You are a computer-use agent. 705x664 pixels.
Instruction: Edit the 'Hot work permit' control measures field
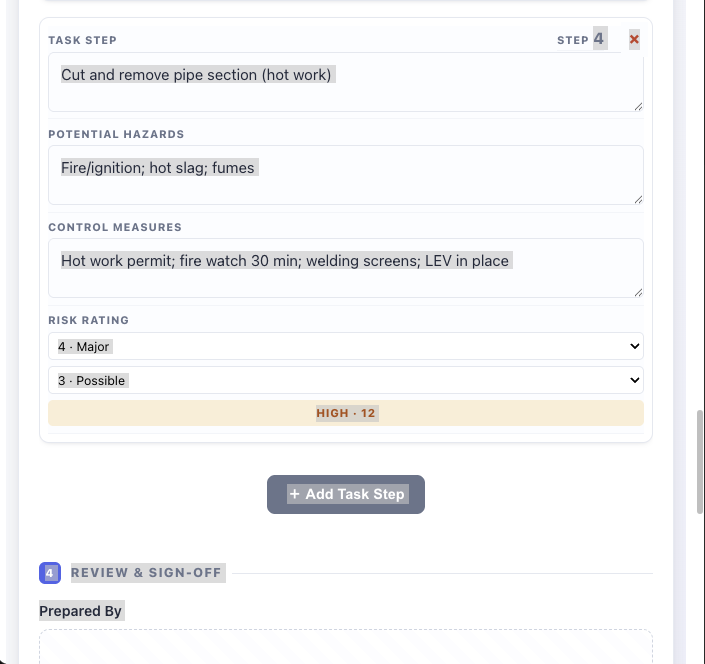pyautogui.click(x=346, y=268)
